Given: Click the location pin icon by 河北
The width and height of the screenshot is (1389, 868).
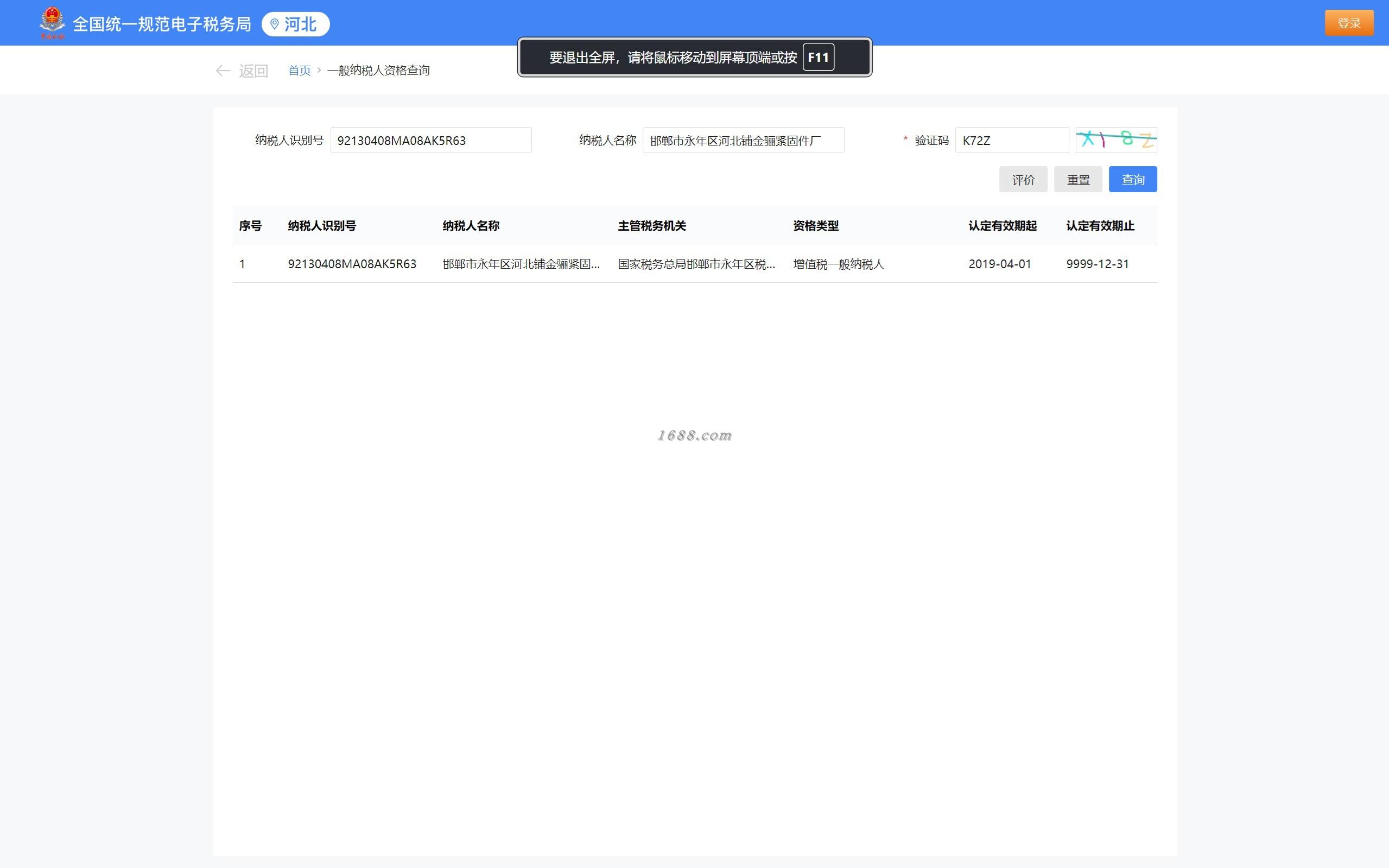Looking at the screenshot, I should 274,24.
